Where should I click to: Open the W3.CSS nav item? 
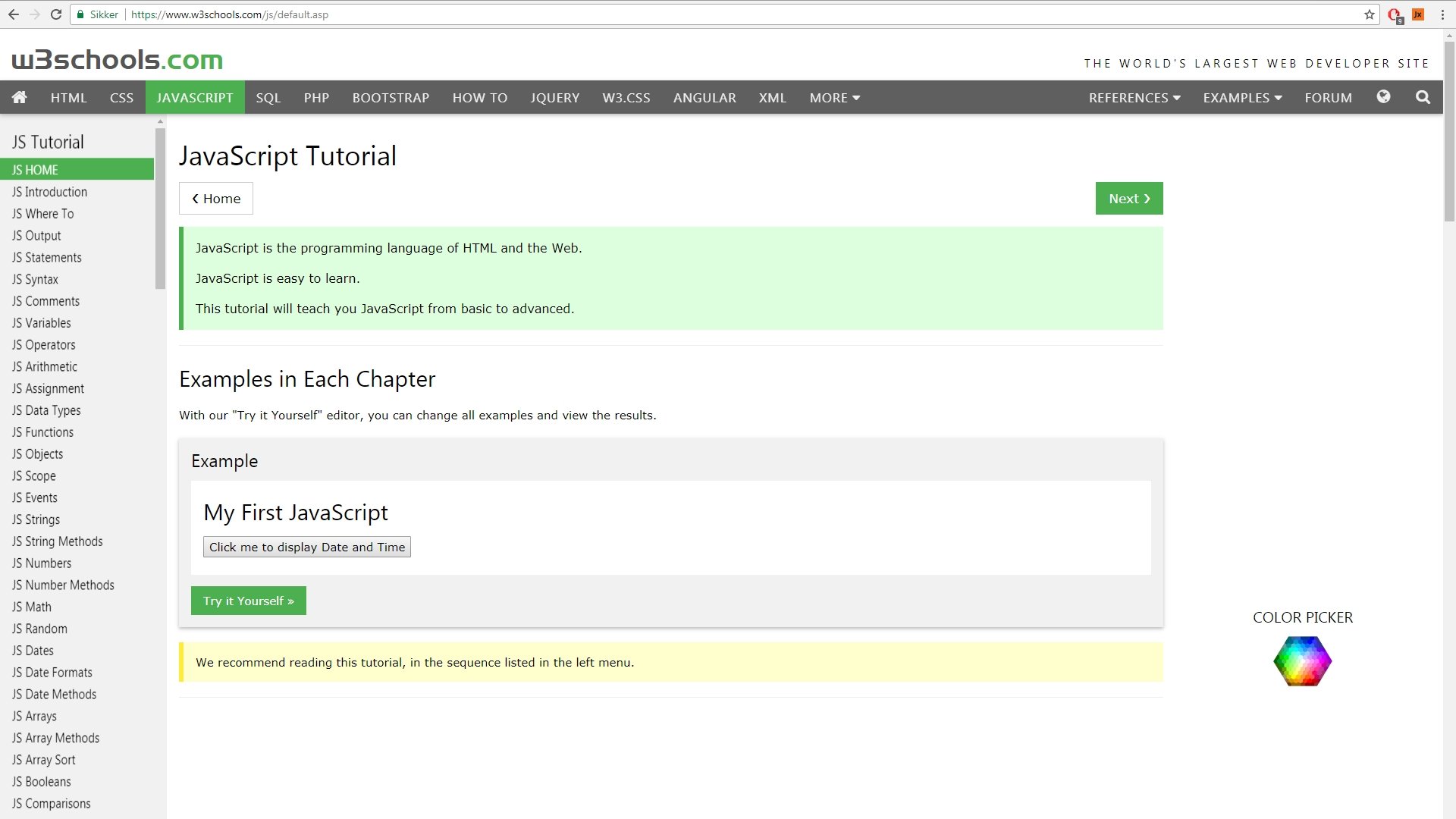point(626,98)
